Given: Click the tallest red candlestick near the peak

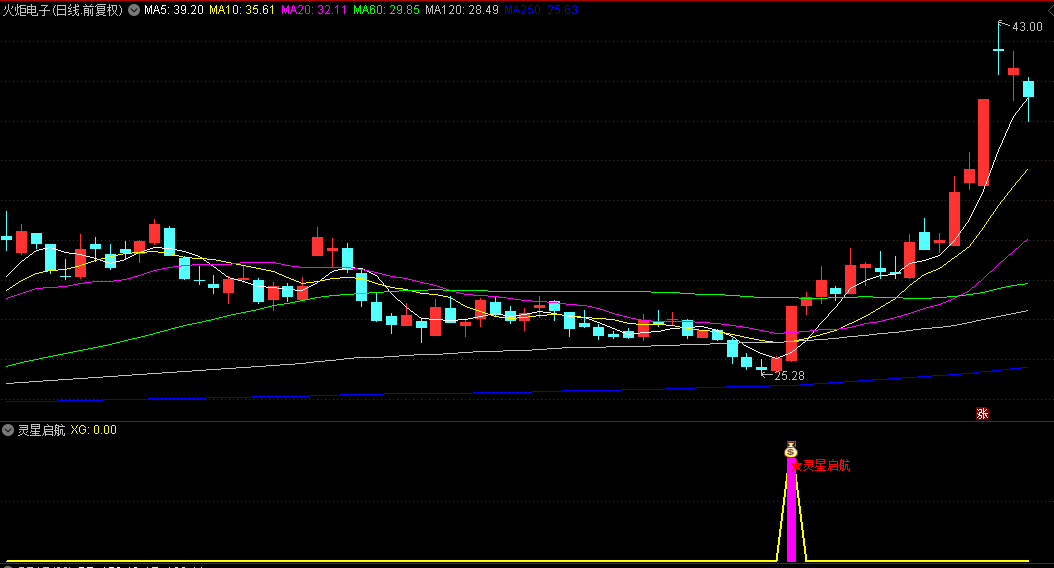Looking at the screenshot, I should pos(983,143).
